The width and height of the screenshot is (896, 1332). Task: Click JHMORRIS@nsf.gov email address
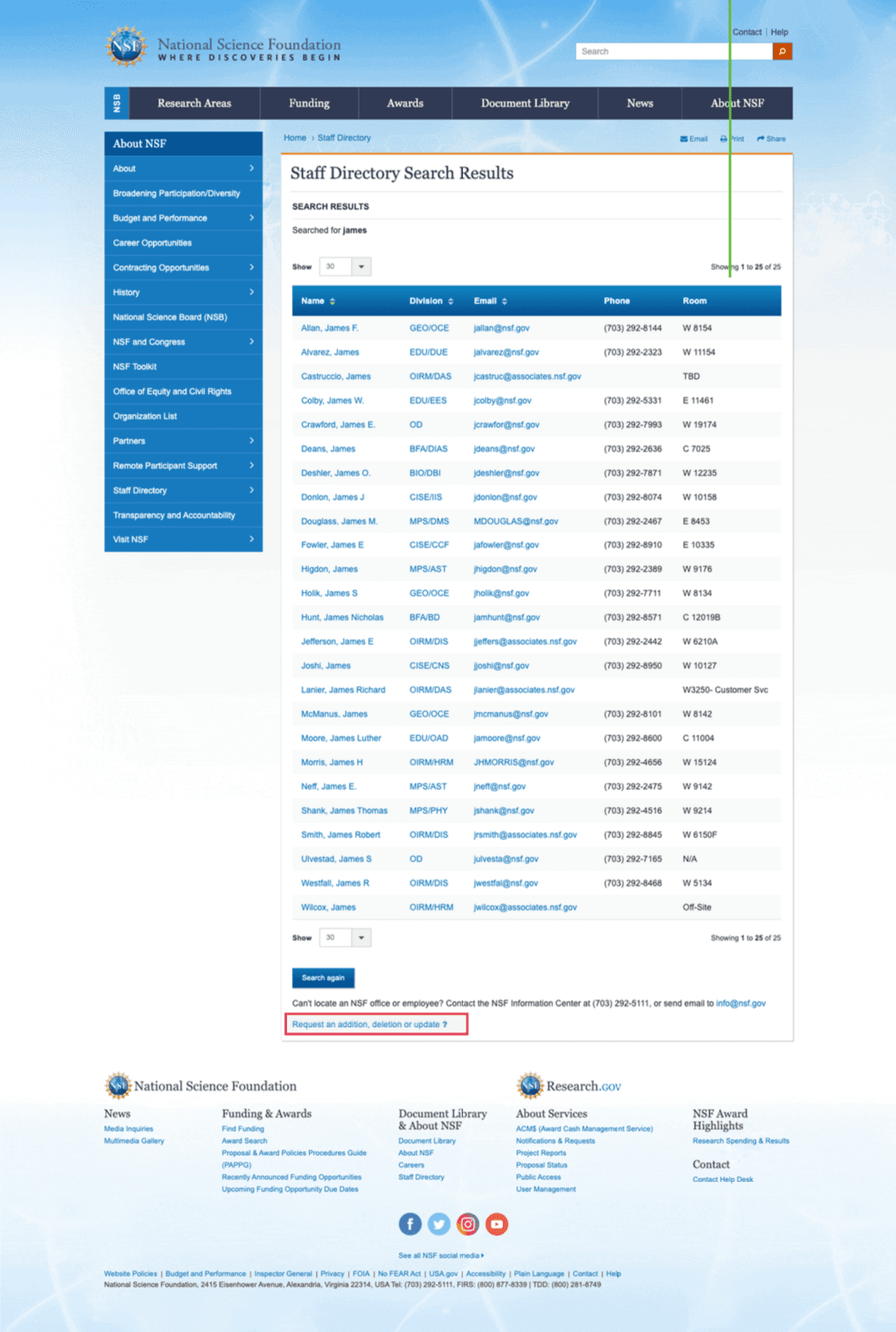pyautogui.click(x=514, y=762)
